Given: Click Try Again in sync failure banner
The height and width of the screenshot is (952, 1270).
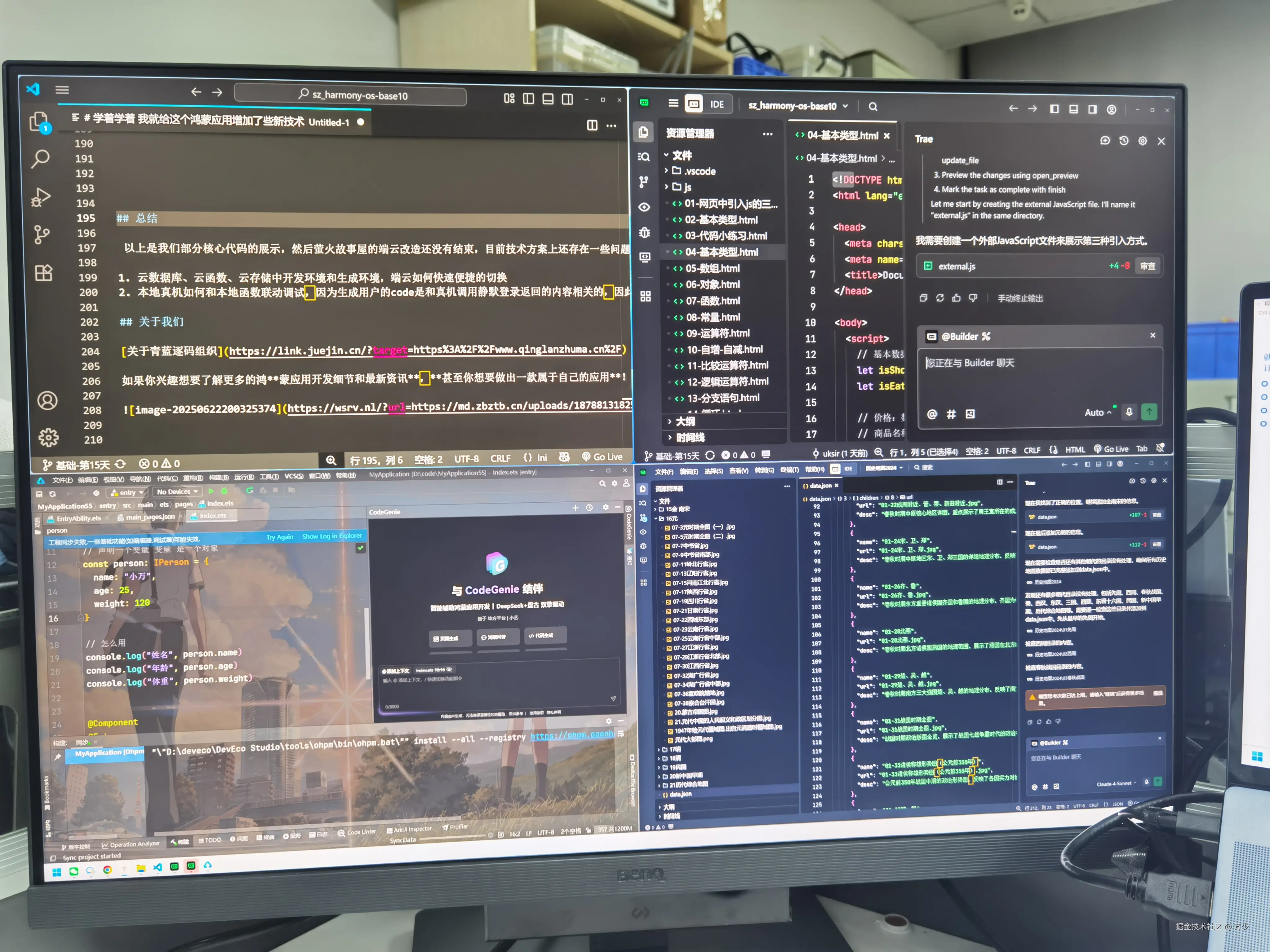Looking at the screenshot, I should (x=280, y=537).
